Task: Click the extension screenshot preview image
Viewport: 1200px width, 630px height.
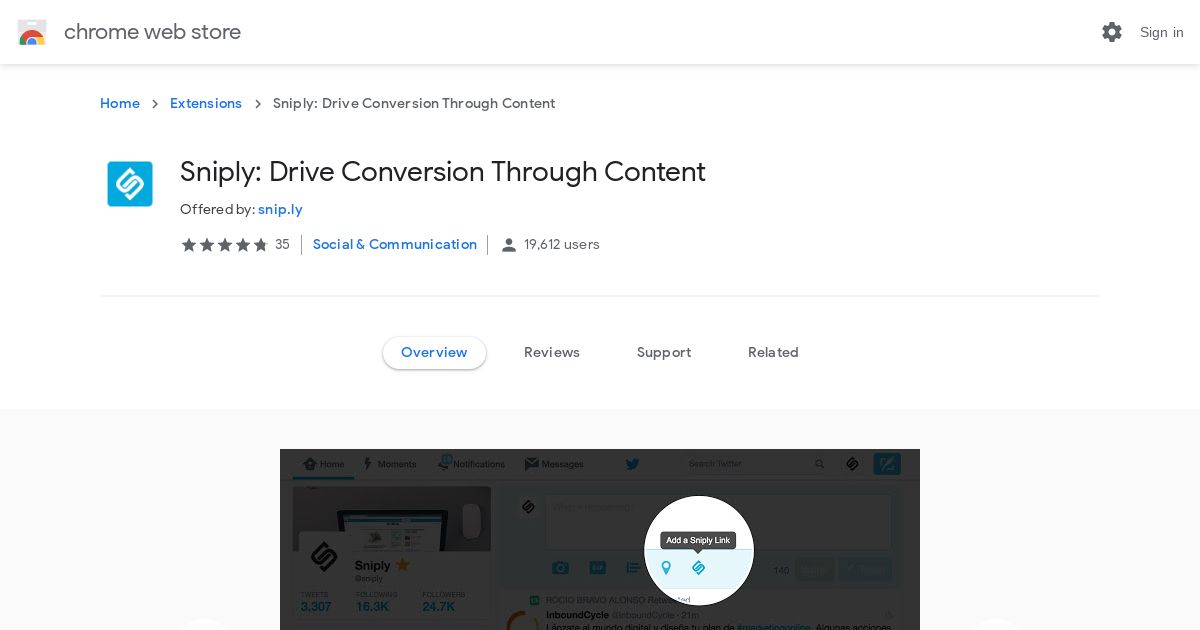Action: 600,540
